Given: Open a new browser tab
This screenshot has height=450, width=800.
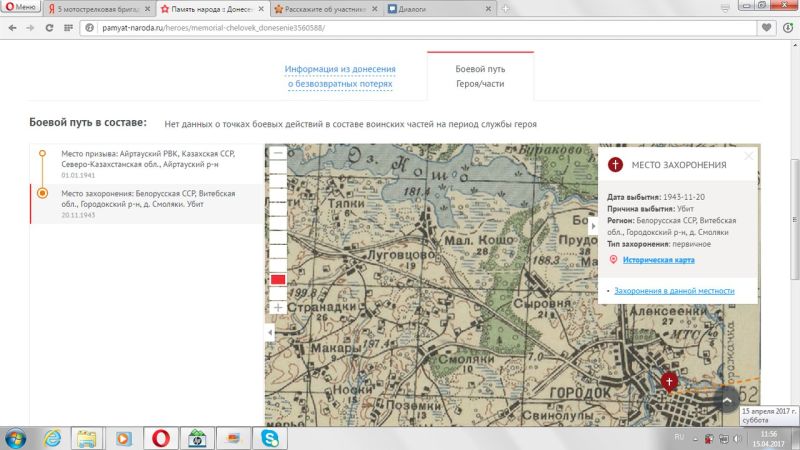Looking at the screenshot, I should 505,9.
